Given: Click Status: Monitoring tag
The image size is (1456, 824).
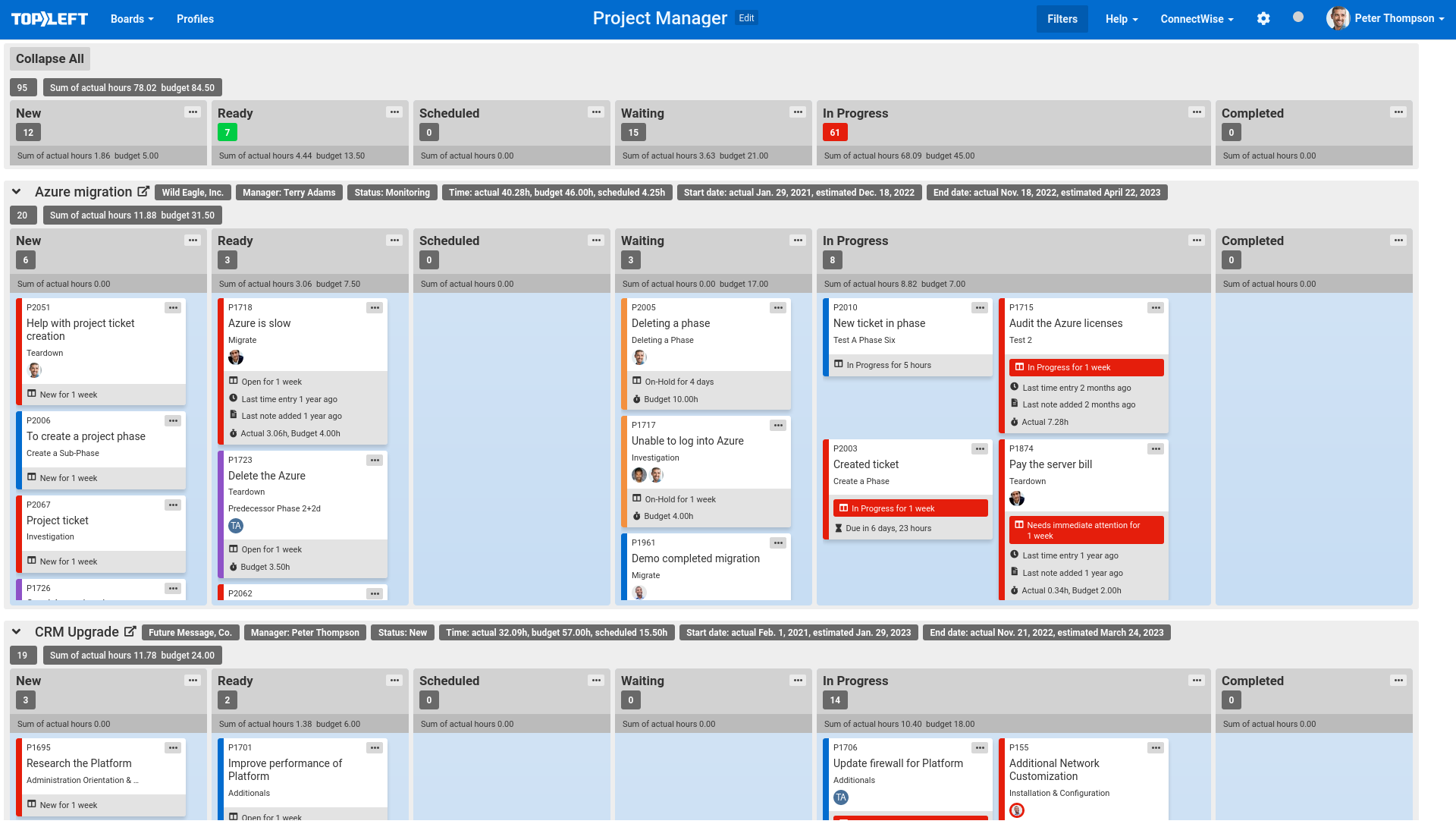Looking at the screenshot, I should tap(392, 193).
